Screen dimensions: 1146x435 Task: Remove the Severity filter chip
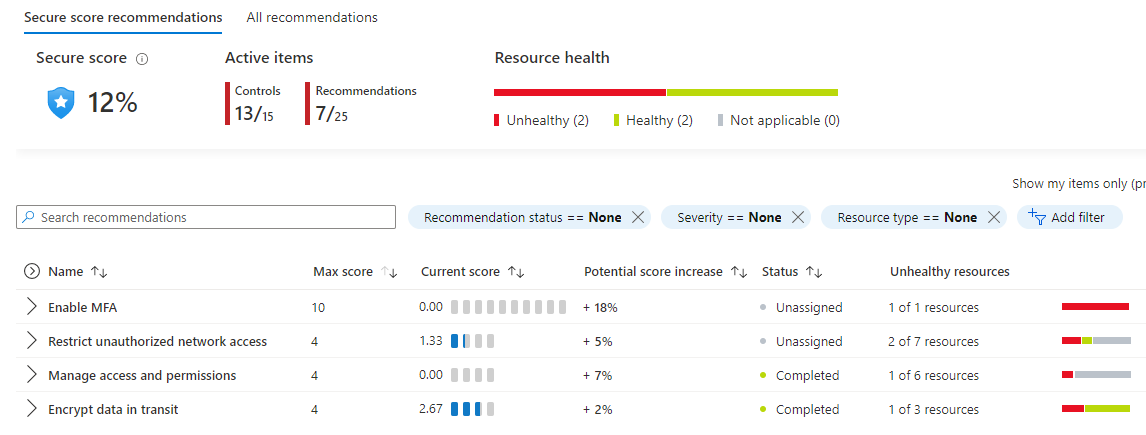coord(798,218)
